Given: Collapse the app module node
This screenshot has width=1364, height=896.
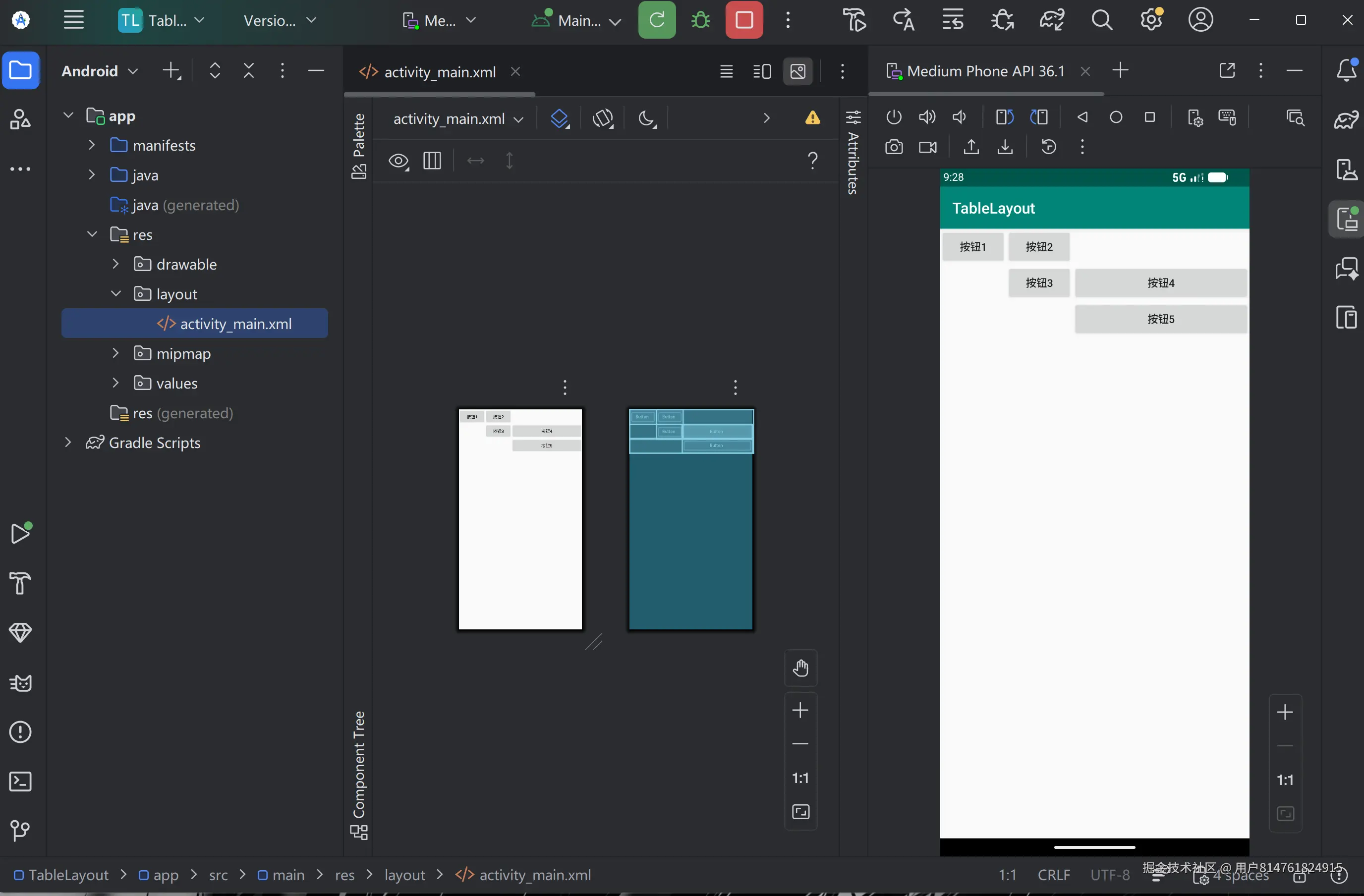Looking at the screenshot, I should point(68,116).
